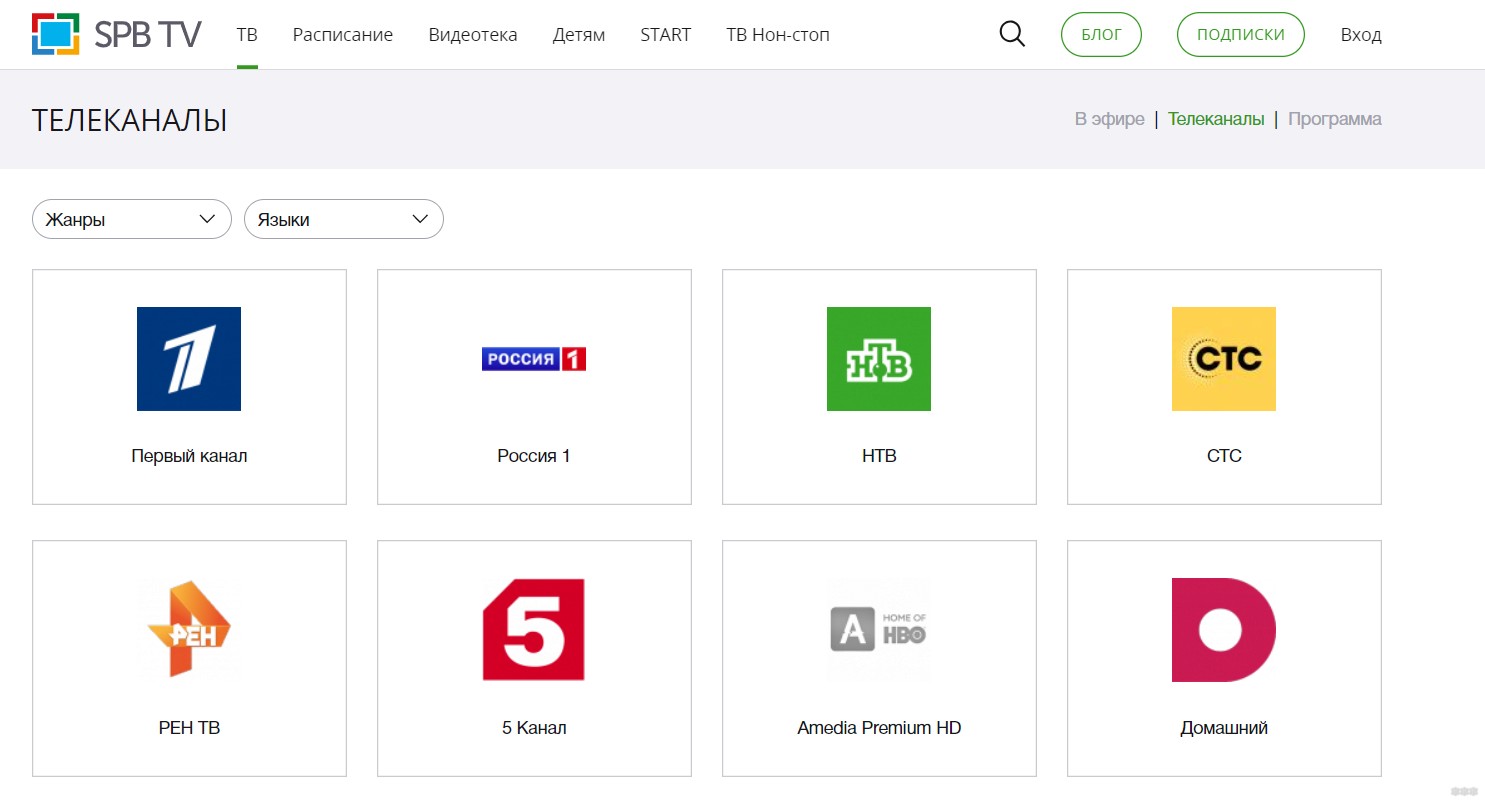The height and width of the screenshot is (805, 1485).
Task: Click the SPB TV logo
Action: pyautogui.click(x=117, y=34)
